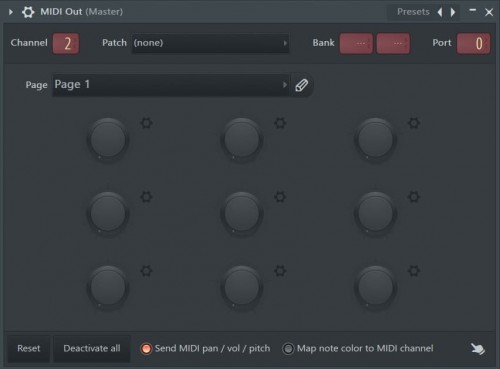Open the Patch dropdown showing (none)

click(211, 43)
